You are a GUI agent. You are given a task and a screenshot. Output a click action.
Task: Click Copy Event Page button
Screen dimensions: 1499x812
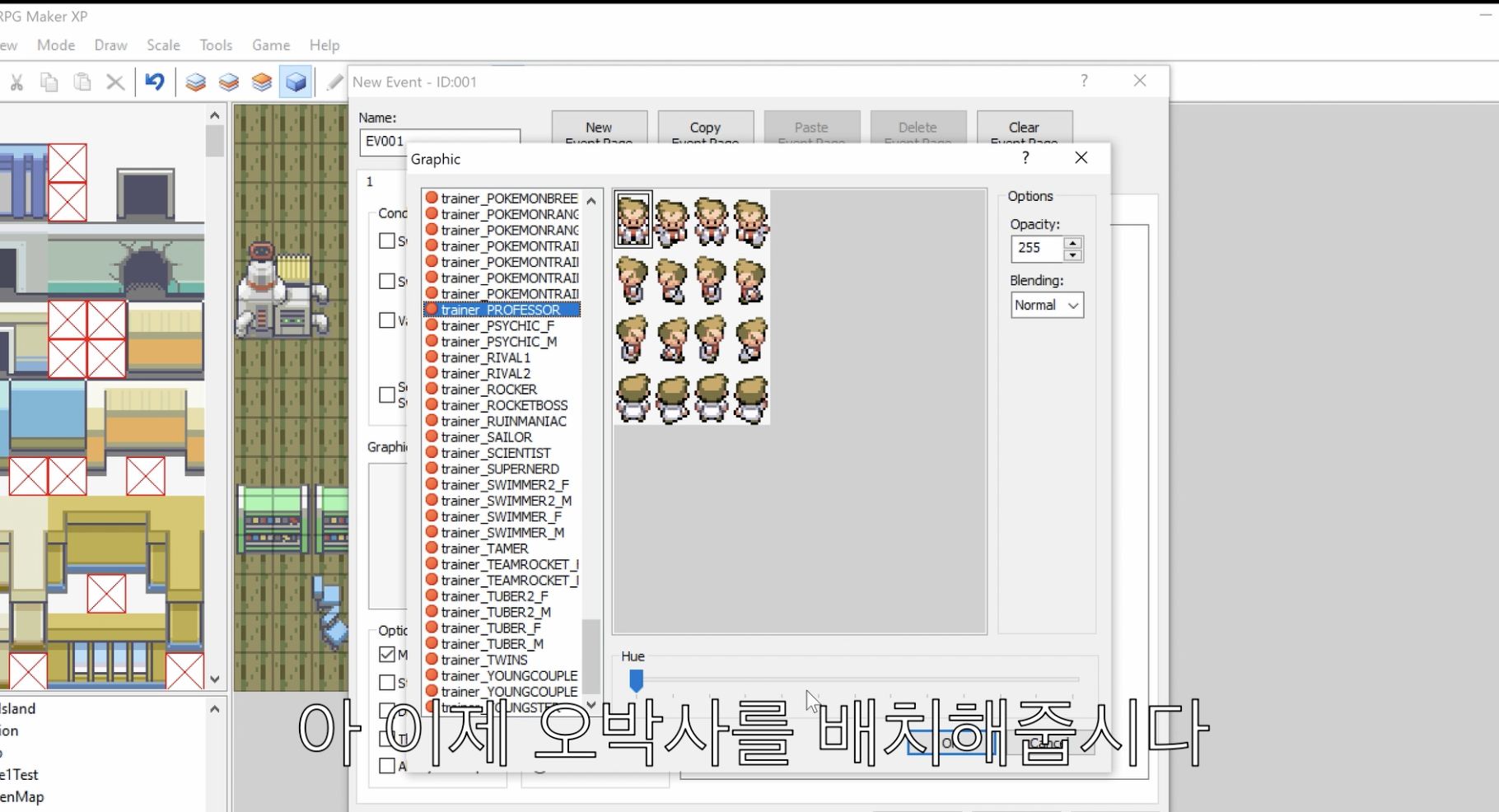(705, 128)
